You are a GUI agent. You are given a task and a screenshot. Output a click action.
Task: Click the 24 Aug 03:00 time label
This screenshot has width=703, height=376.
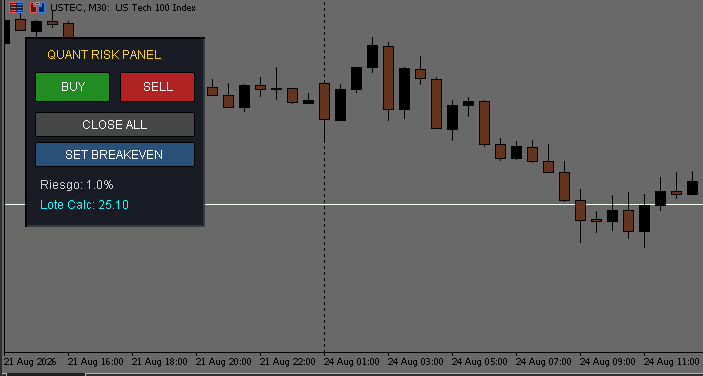416,362
